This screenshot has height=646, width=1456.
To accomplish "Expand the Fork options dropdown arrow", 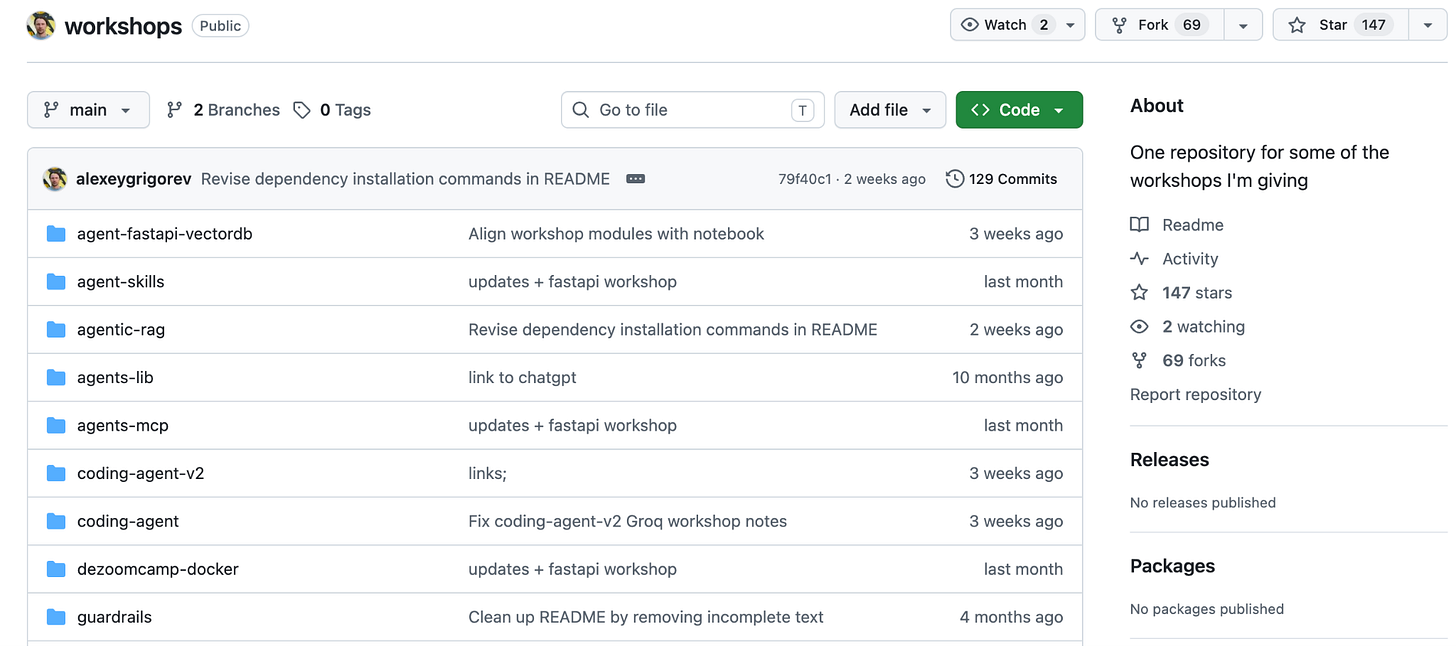I will tap(1243, 25).
